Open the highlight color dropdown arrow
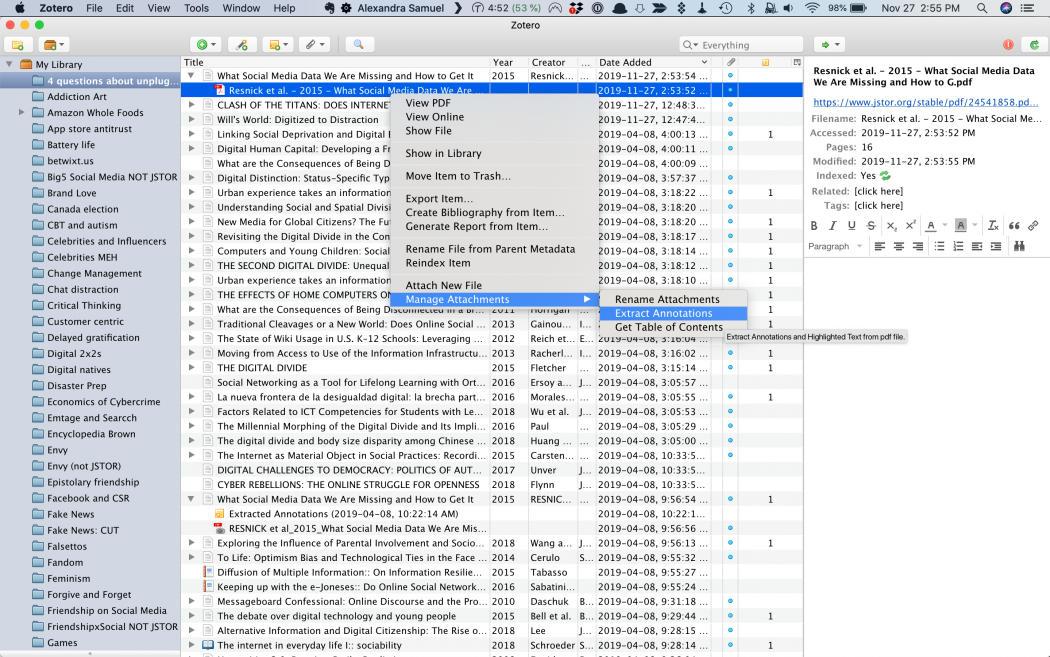 (975, 226)
